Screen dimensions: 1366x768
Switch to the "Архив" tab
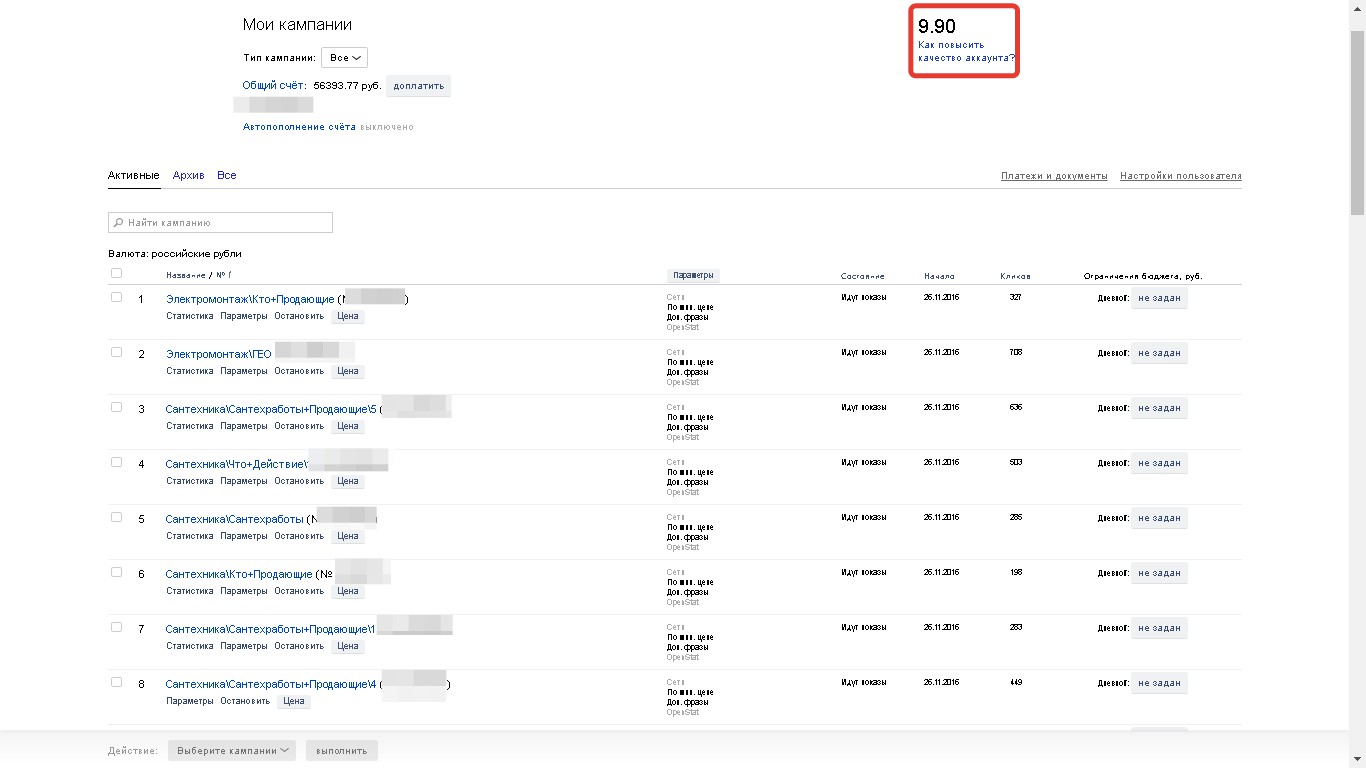coord(188,176)
